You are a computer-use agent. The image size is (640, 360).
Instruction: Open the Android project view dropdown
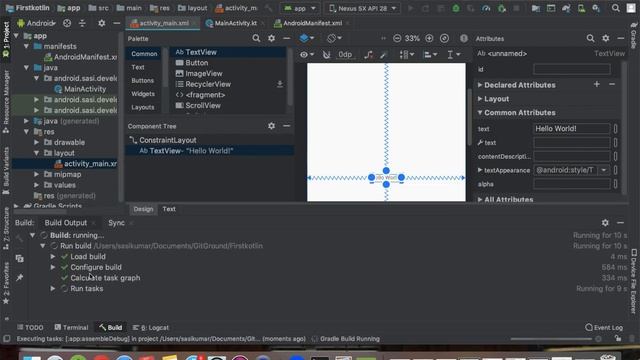(37, 23)
